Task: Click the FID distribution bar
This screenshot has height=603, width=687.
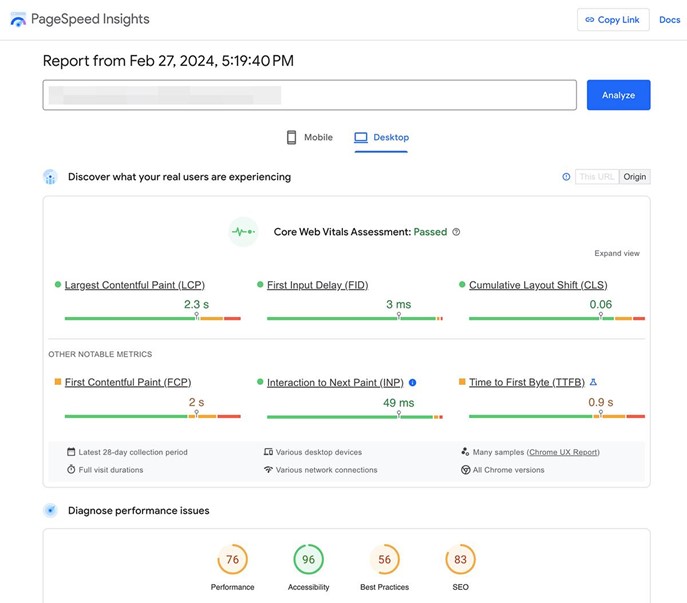Action: 355,318
